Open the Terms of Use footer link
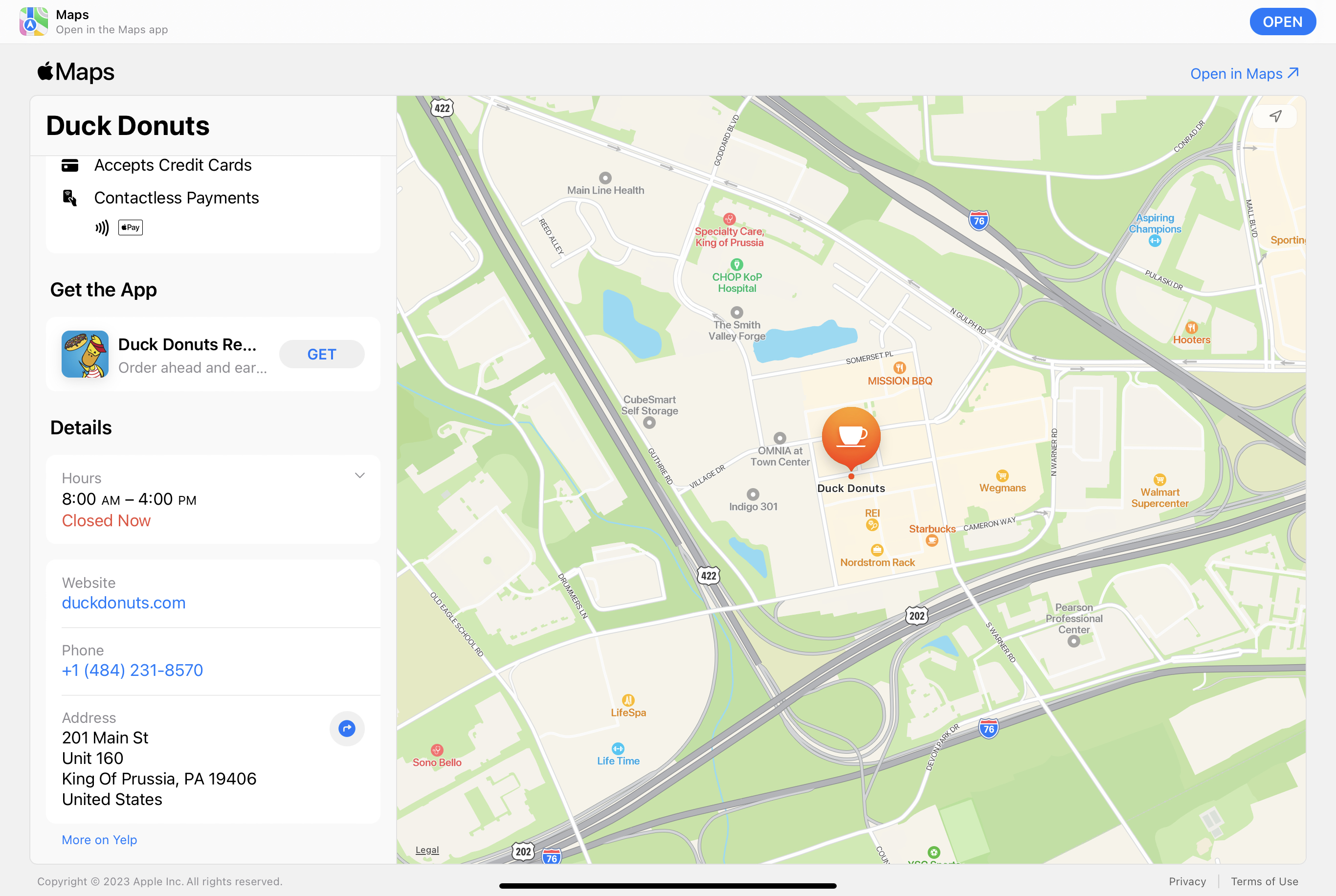1336x896 pixels. click(1265, 881)
